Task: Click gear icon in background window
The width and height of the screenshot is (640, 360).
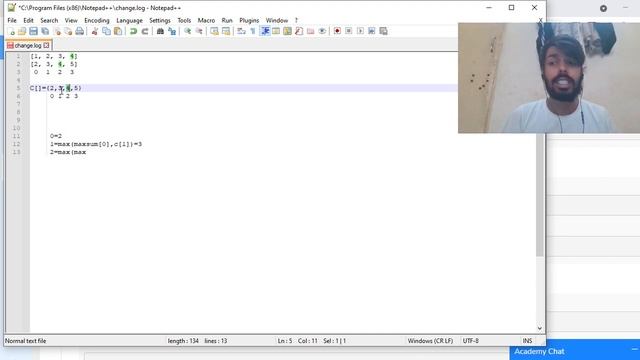Action: coord(603,8)
